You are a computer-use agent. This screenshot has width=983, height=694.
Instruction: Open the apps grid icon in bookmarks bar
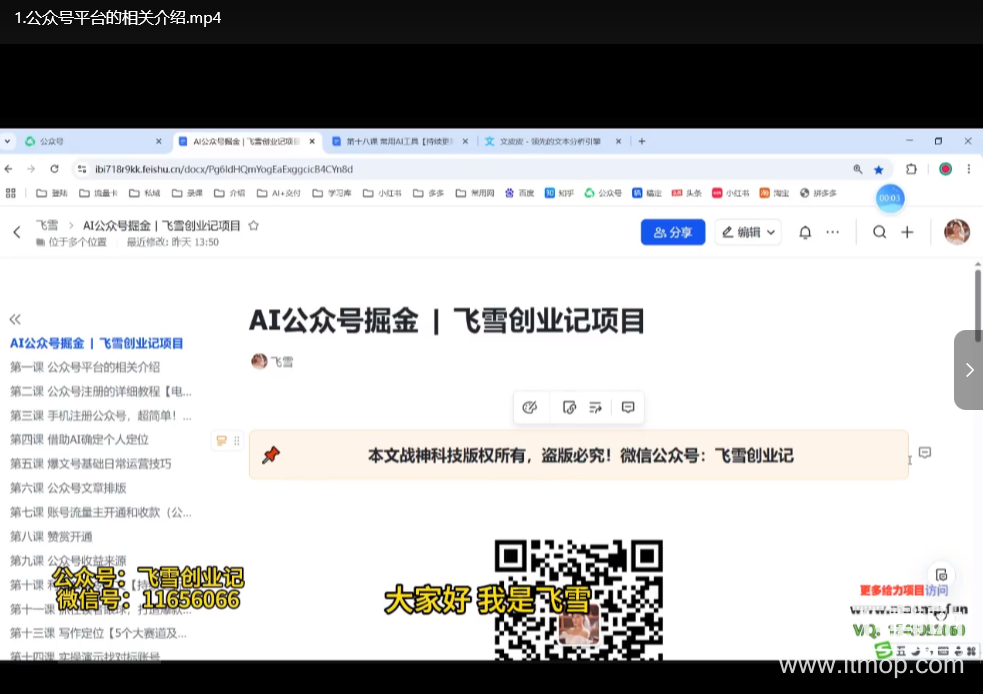[x=11, y=193]
